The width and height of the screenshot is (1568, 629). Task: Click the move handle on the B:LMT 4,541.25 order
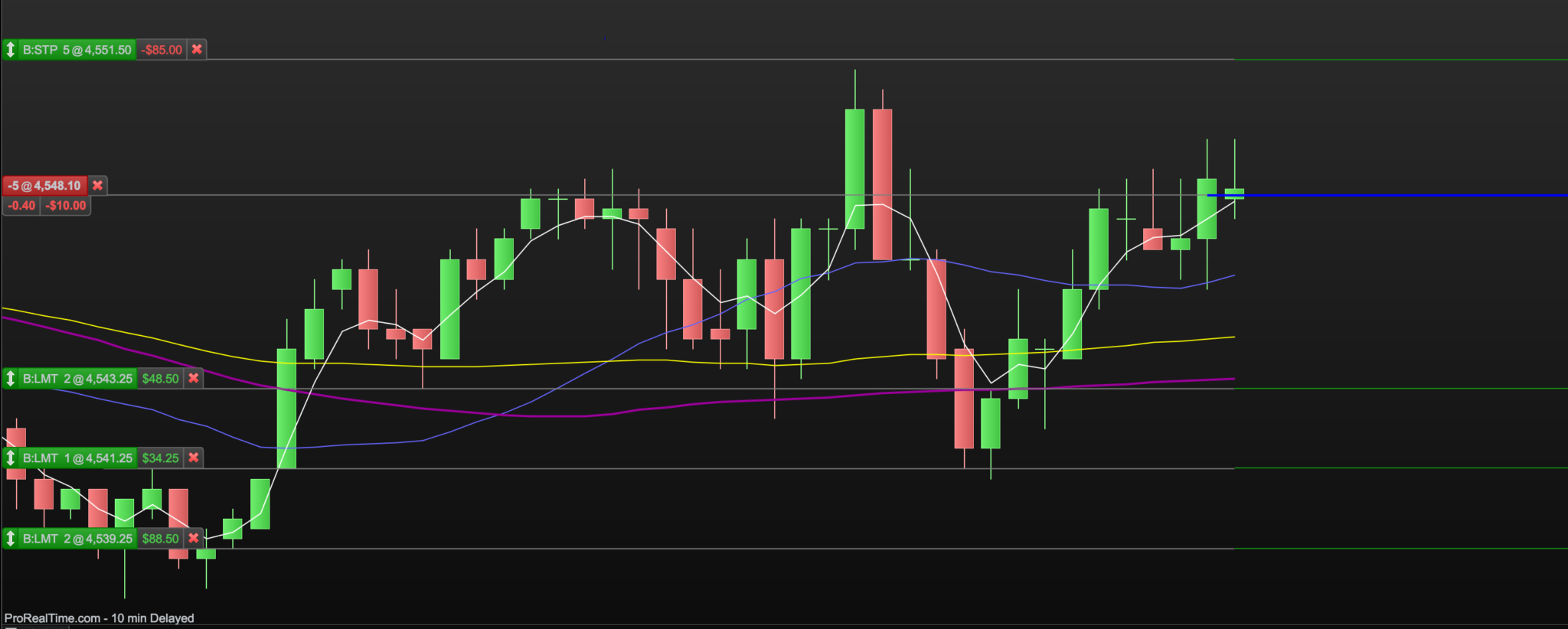coord(11,458)
